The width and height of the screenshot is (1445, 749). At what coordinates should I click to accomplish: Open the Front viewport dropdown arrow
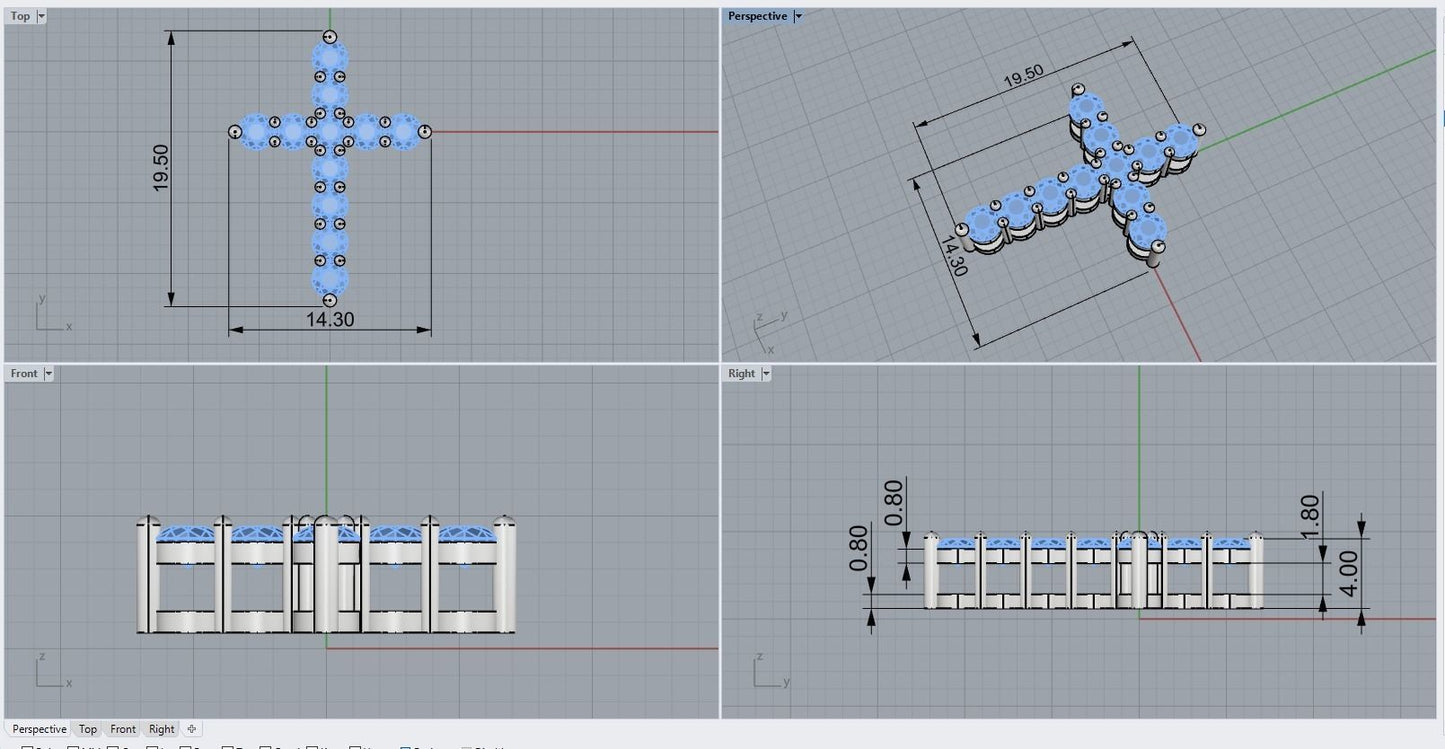pyautogui.click(x=48, y=374)
